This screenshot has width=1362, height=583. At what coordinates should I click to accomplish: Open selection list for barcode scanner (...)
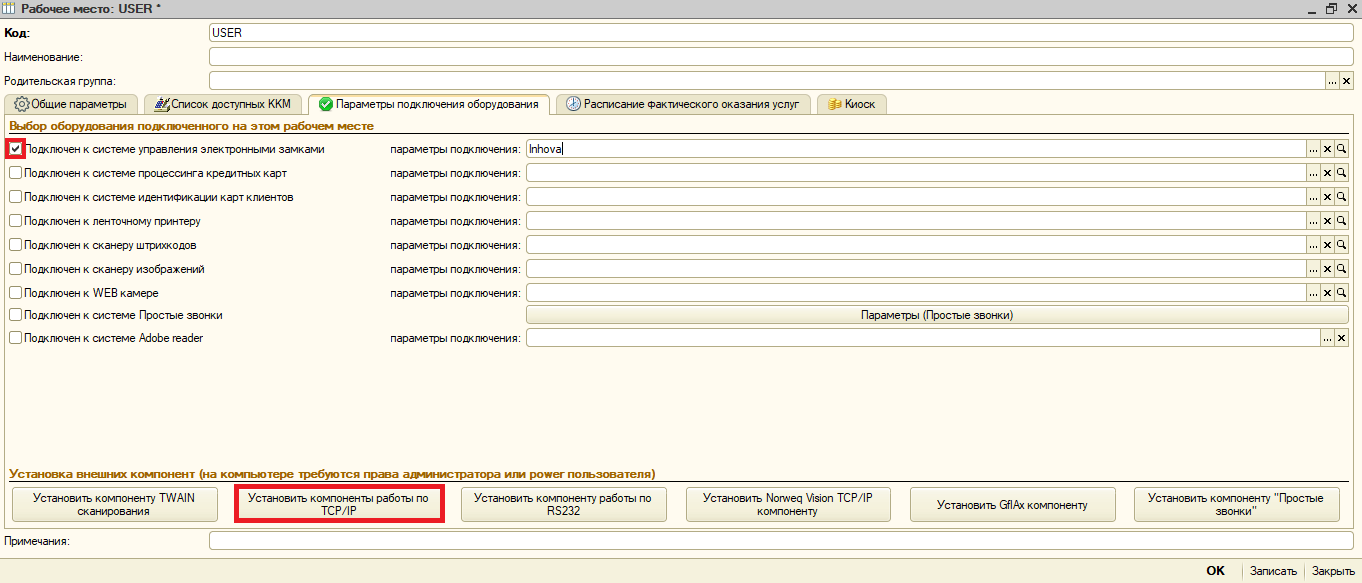(x=1314, y=245)
